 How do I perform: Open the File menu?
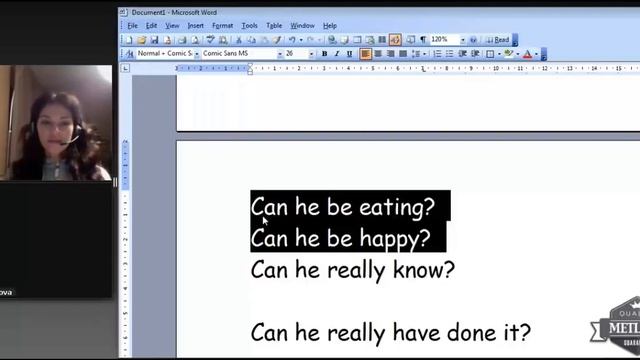tap(132, 26)
